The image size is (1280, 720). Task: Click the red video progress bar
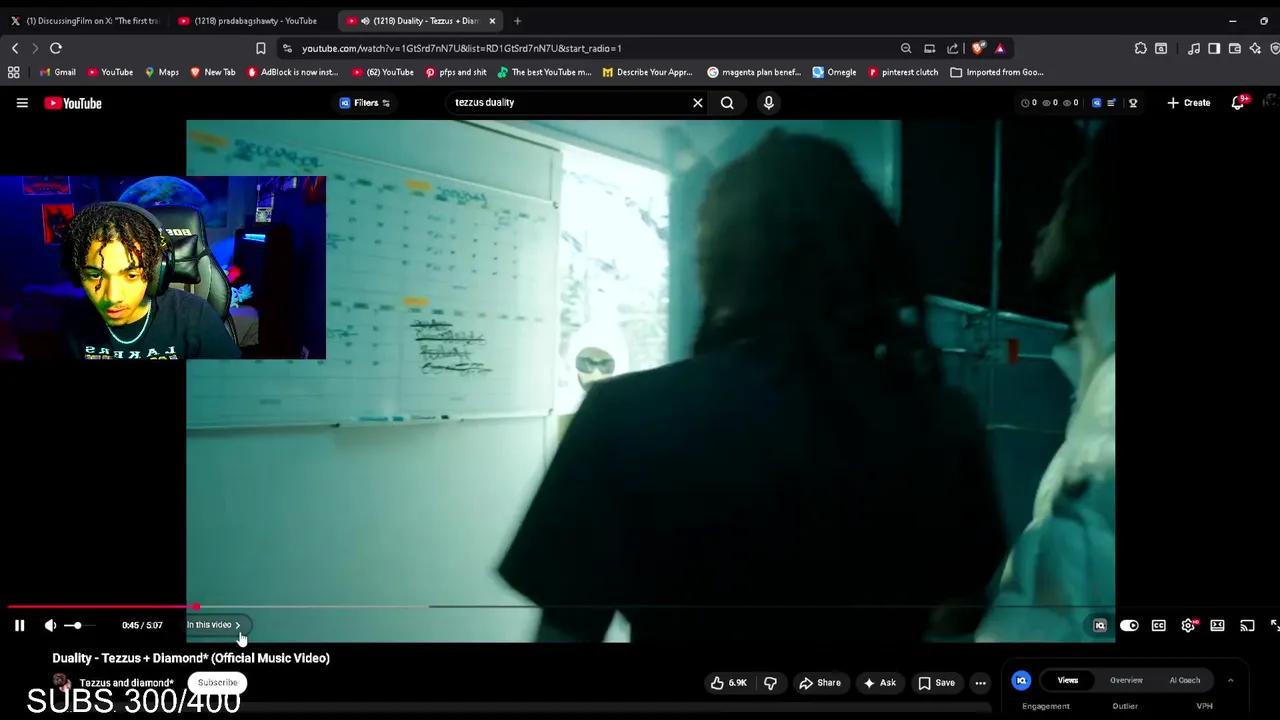(100, 606)
